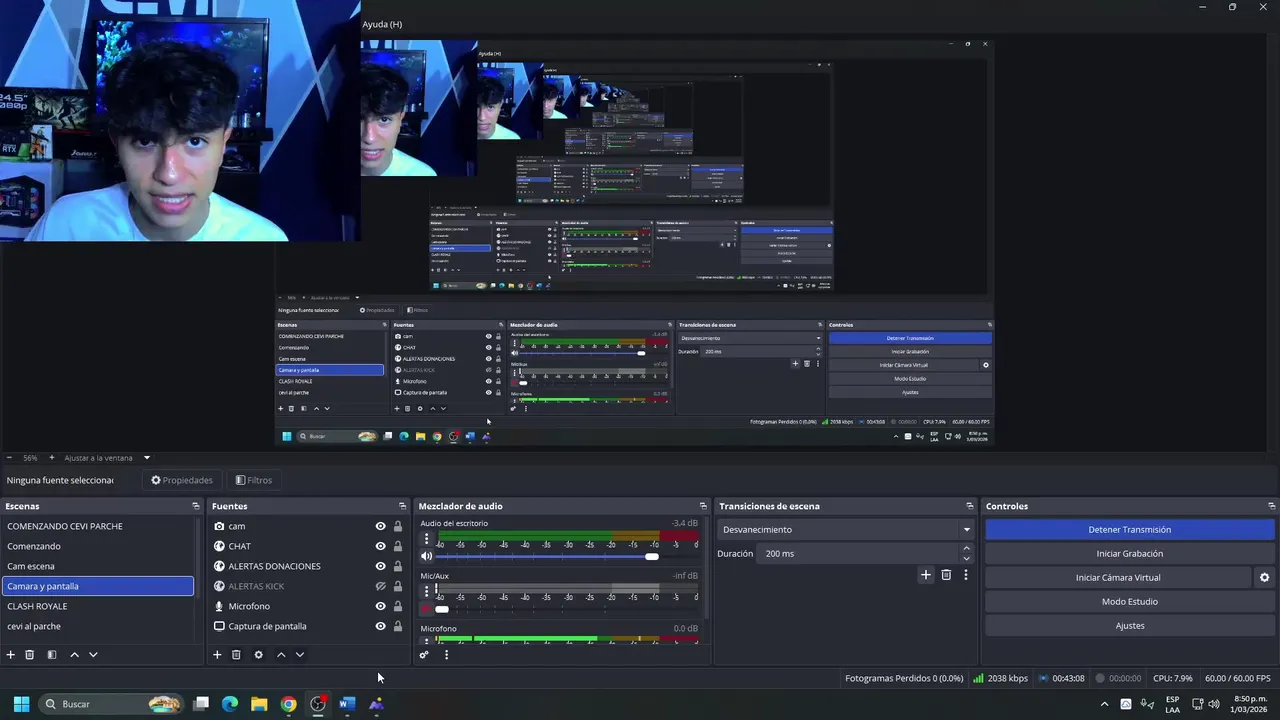
Task: Open Propiedades for the selected source
Action: tap(182, 480)
